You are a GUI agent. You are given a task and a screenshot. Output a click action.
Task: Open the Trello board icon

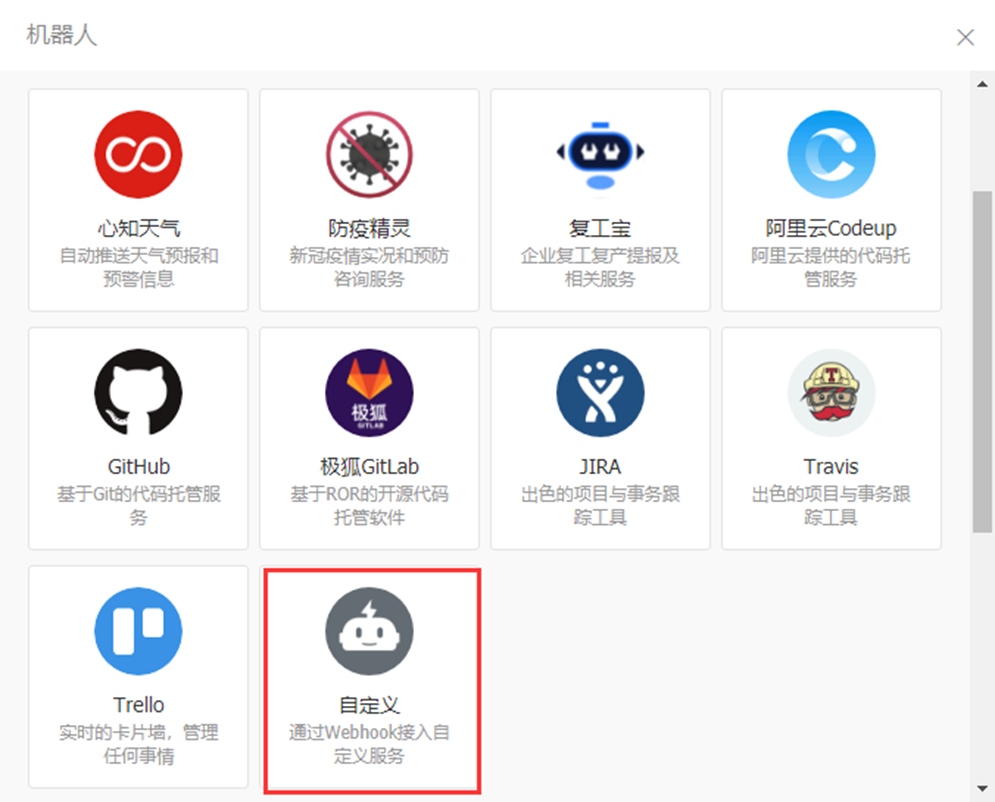[x=138, y=631]
